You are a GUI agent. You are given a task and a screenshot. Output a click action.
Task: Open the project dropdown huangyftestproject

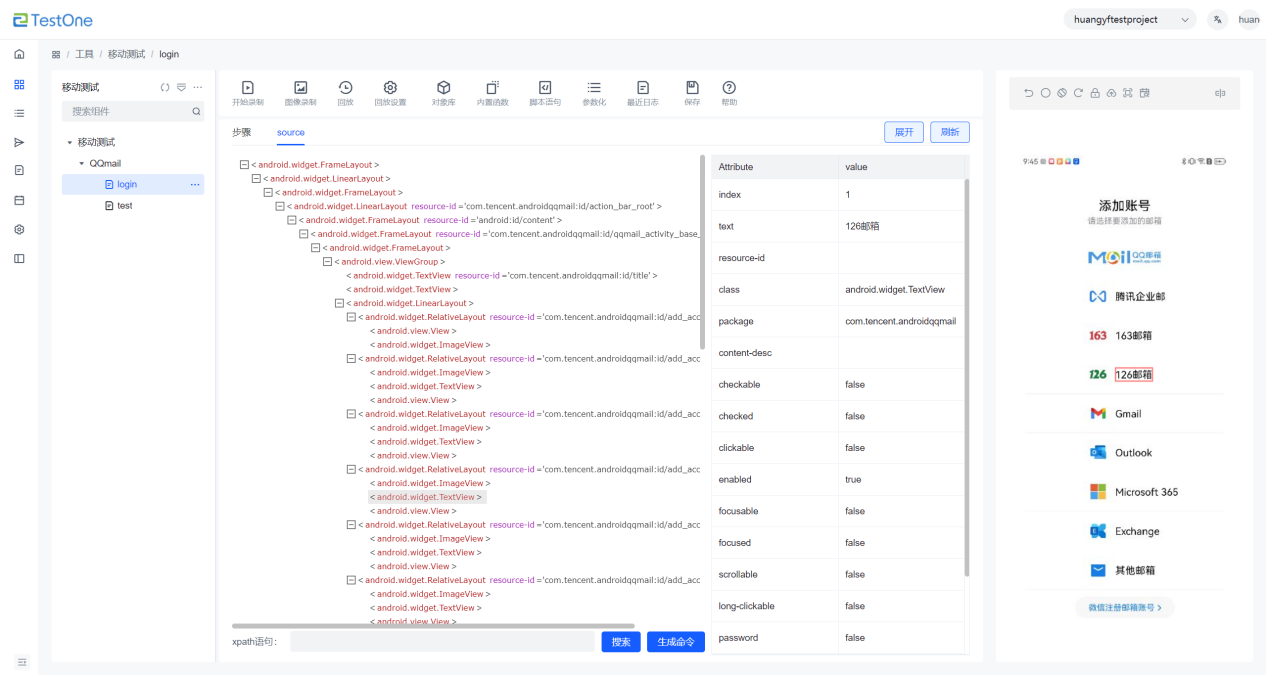[1129, 19]
